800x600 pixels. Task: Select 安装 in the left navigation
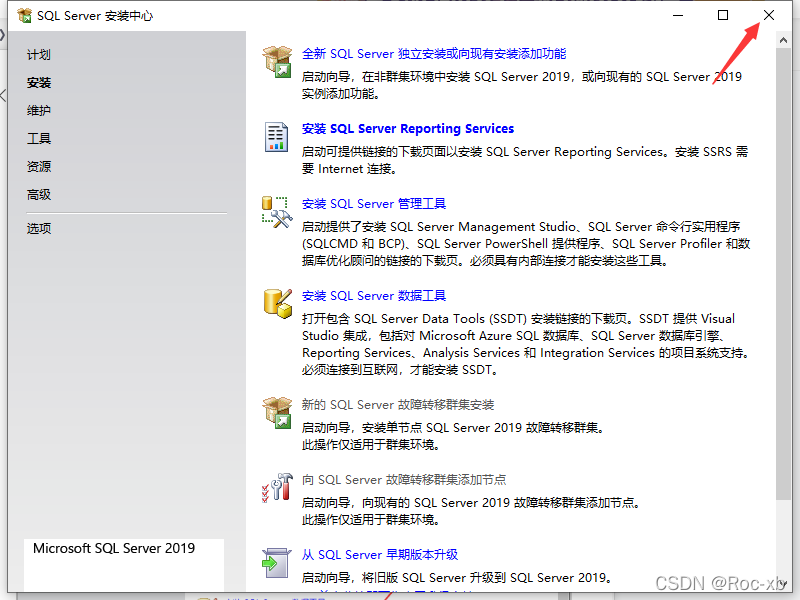pos(39,83)
